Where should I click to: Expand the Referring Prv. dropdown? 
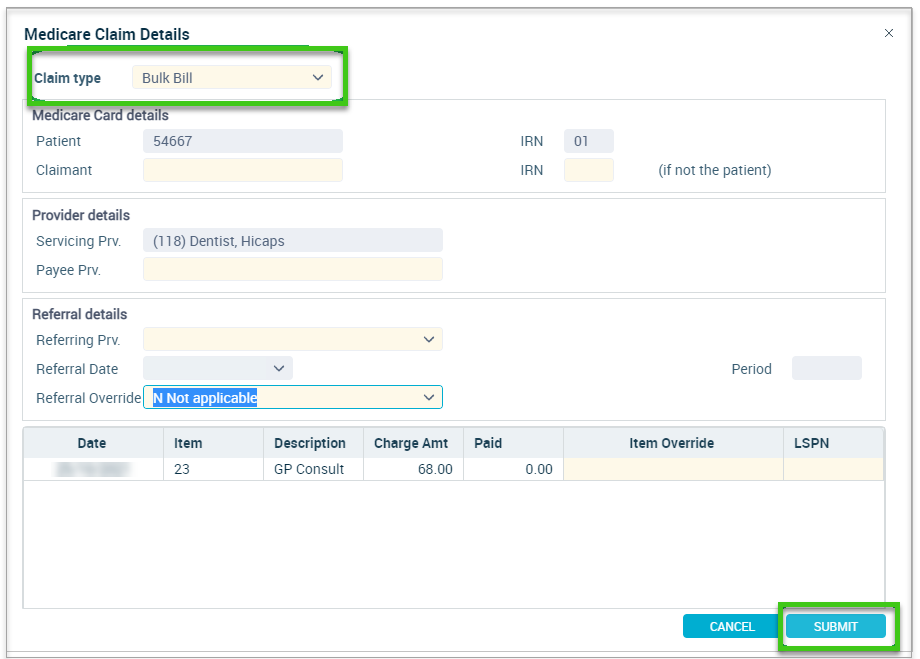point(429,339)
